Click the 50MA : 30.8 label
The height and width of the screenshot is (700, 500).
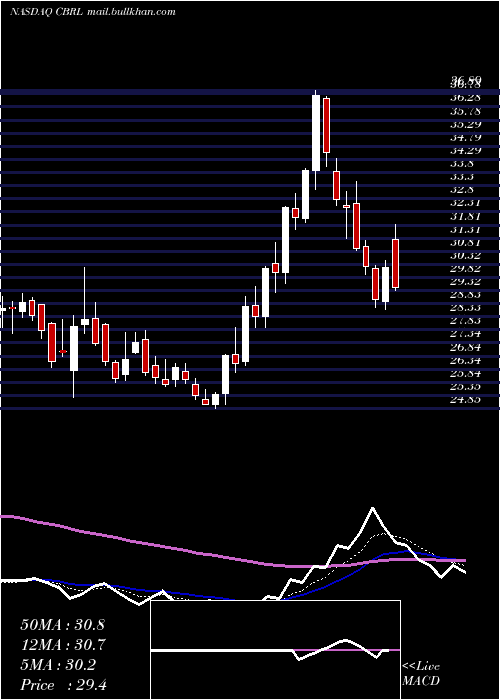62,625
